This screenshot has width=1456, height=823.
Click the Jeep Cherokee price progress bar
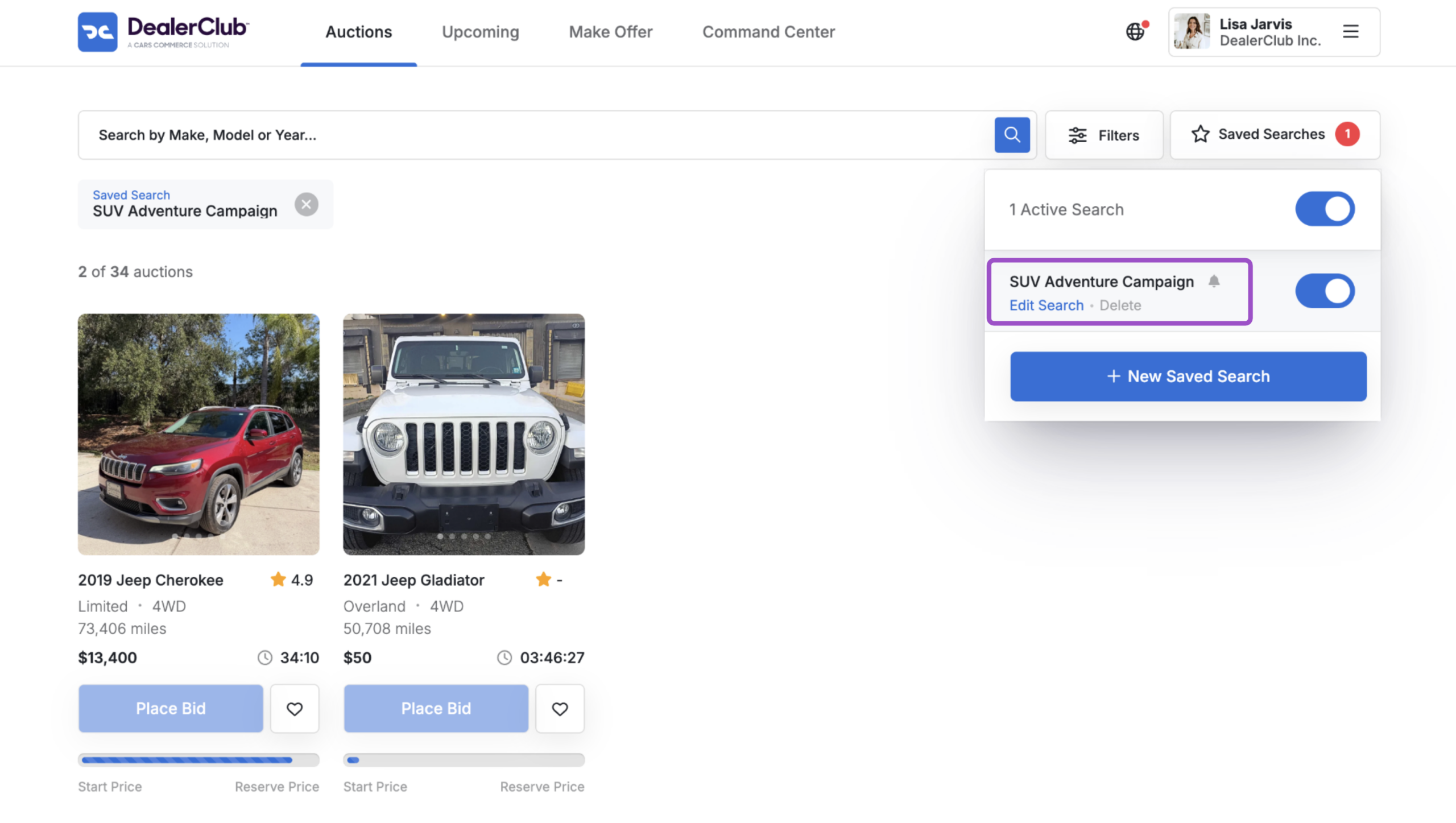point(198,760)
